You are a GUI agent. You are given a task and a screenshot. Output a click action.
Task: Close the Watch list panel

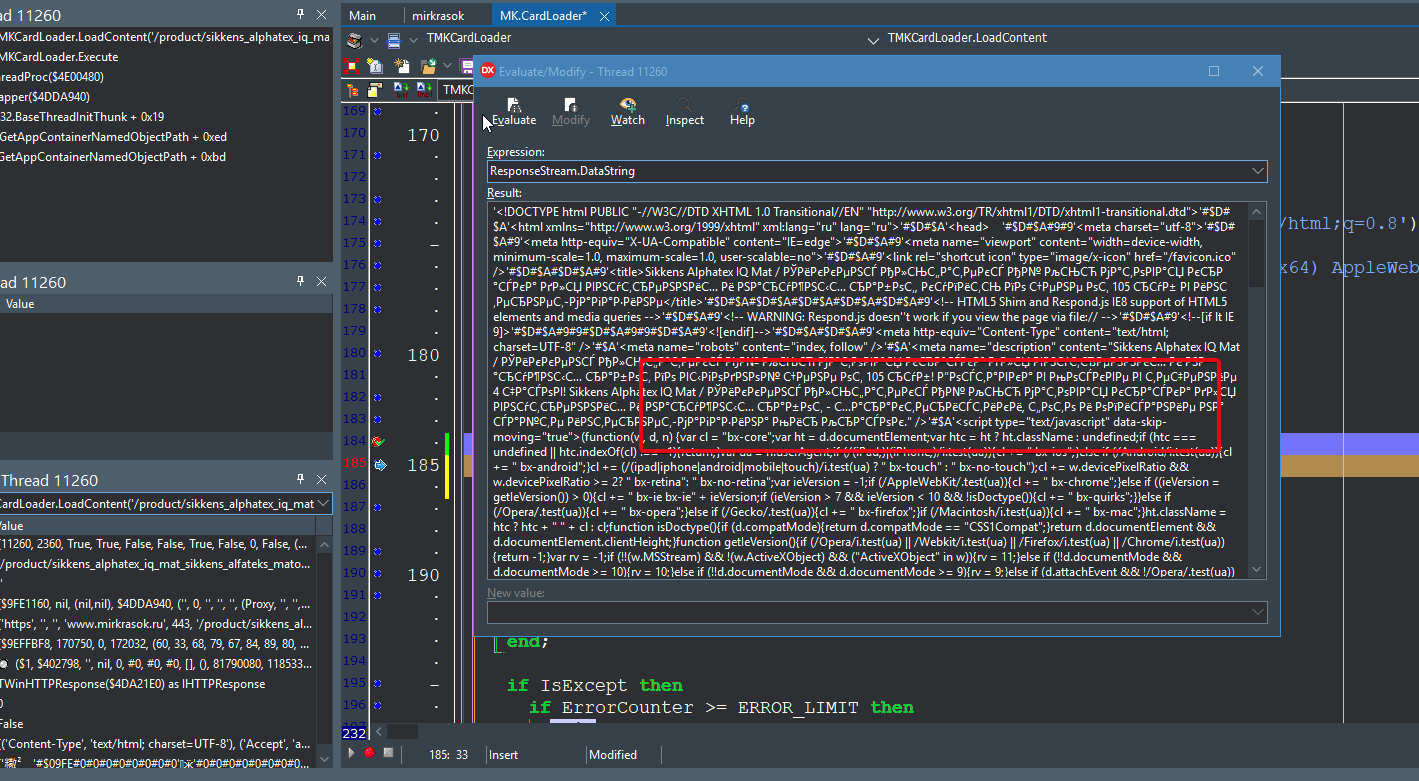coord(321,281)
